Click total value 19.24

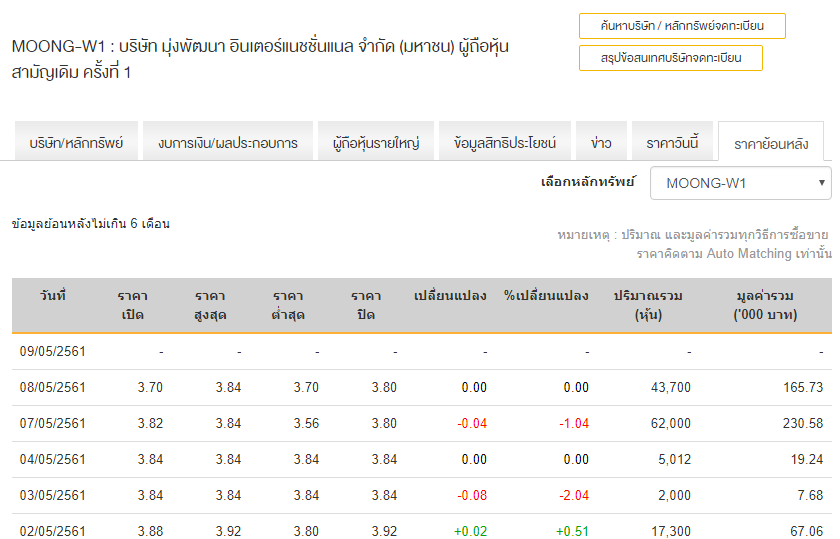807,459
